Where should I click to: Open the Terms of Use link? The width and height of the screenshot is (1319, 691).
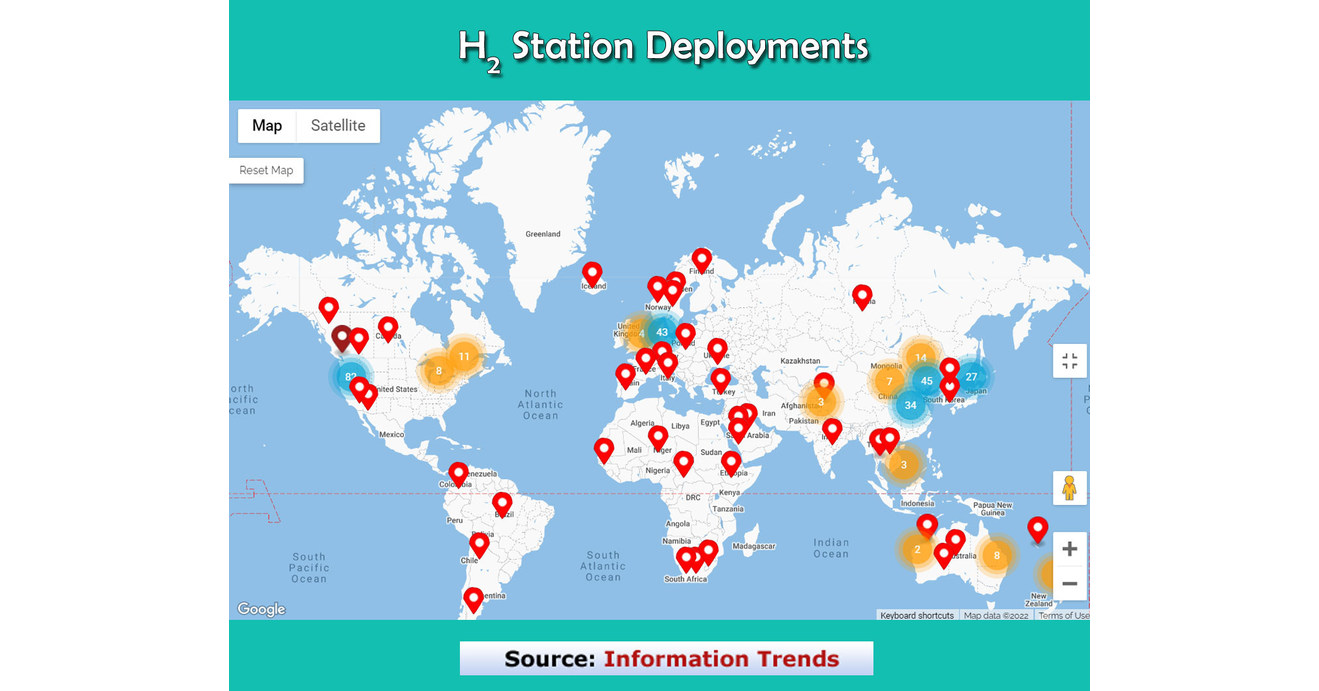tap(1063, 615)
